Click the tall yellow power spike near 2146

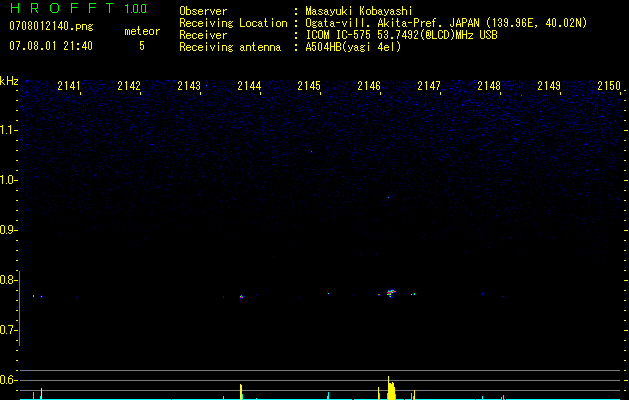(x=391, y=388)
